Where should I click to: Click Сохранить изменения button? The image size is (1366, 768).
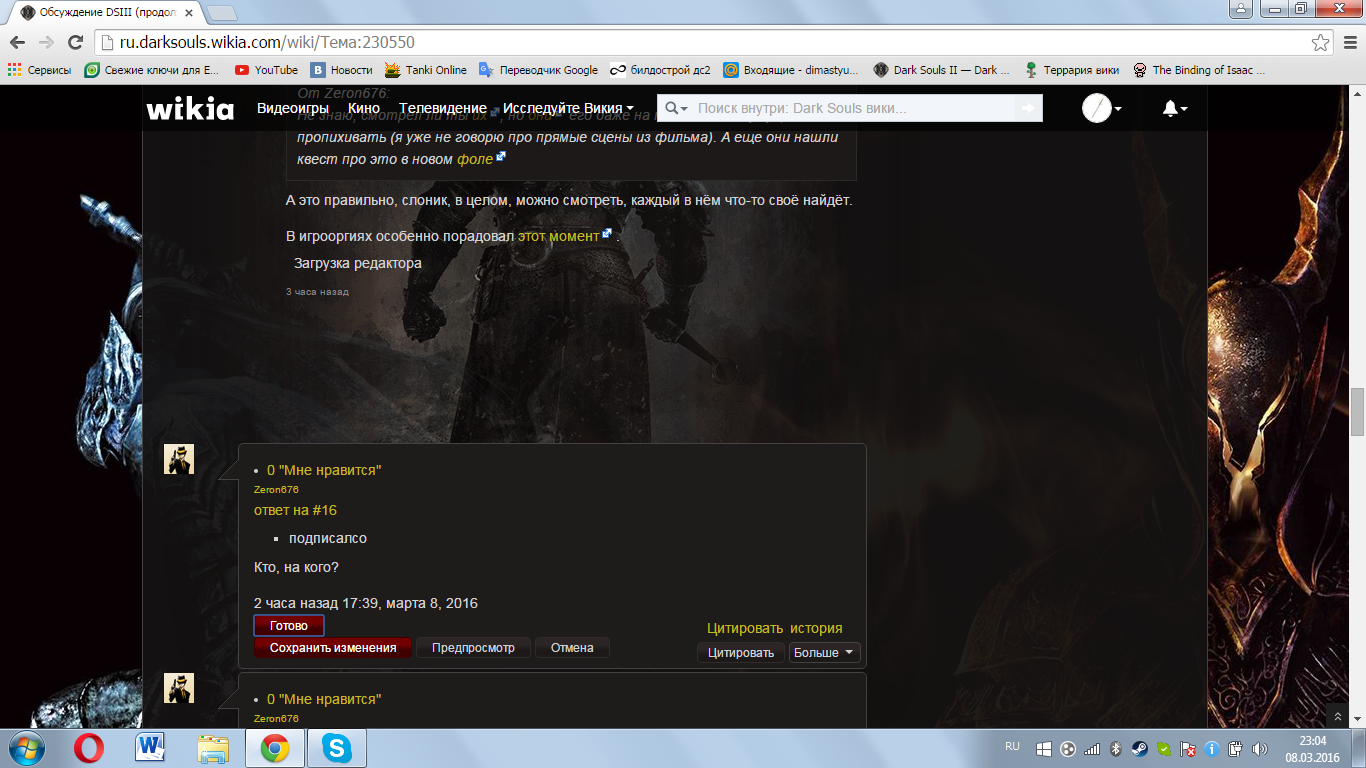tap(333, 648)
